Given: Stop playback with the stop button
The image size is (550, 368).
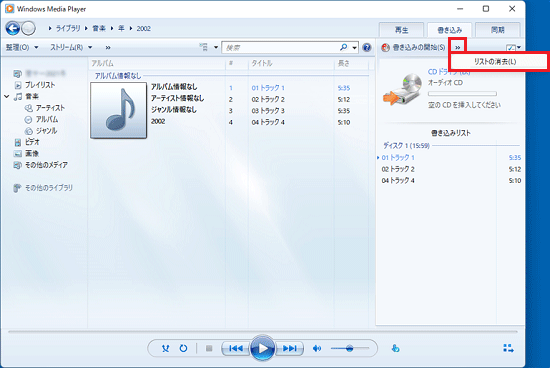Looking at the screenshot, I should coord(209,348).
